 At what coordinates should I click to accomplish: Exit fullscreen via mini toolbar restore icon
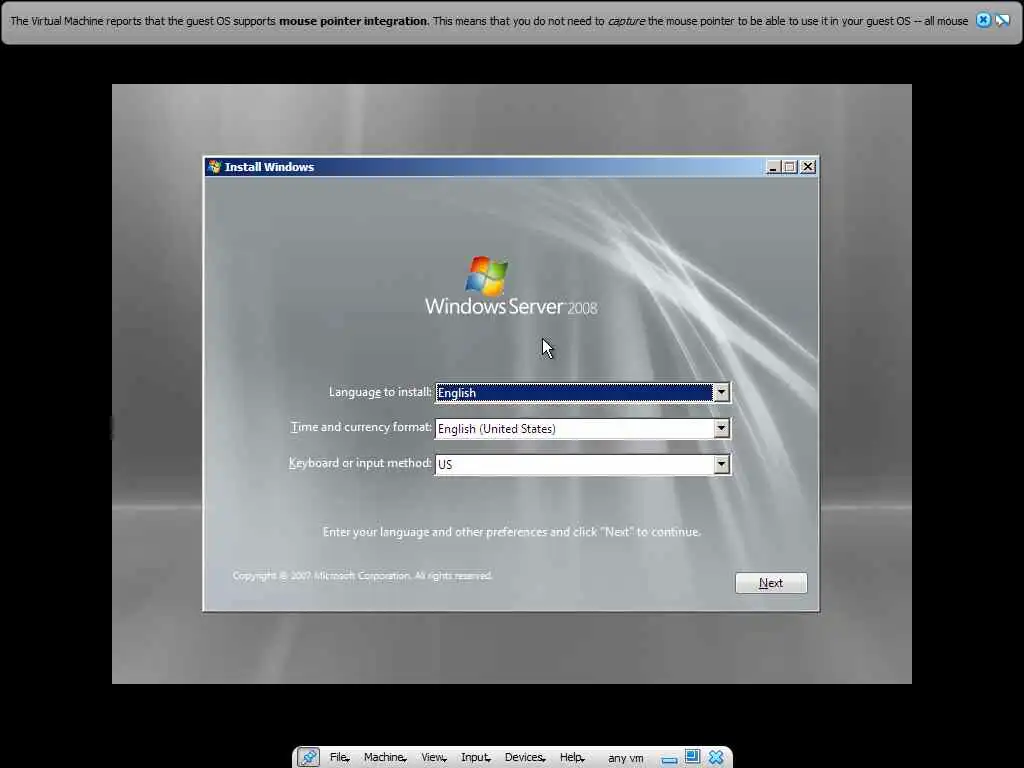point(692,756)
